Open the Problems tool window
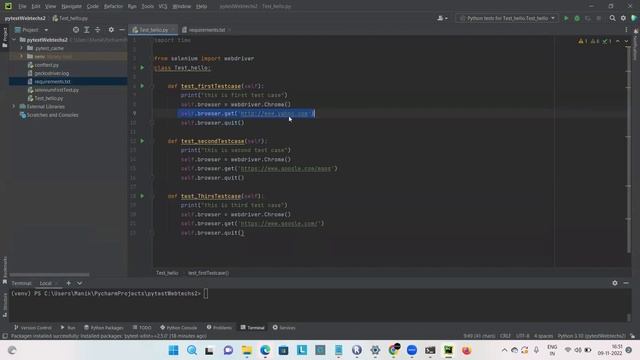640x360 pixels. click(219, 327)
